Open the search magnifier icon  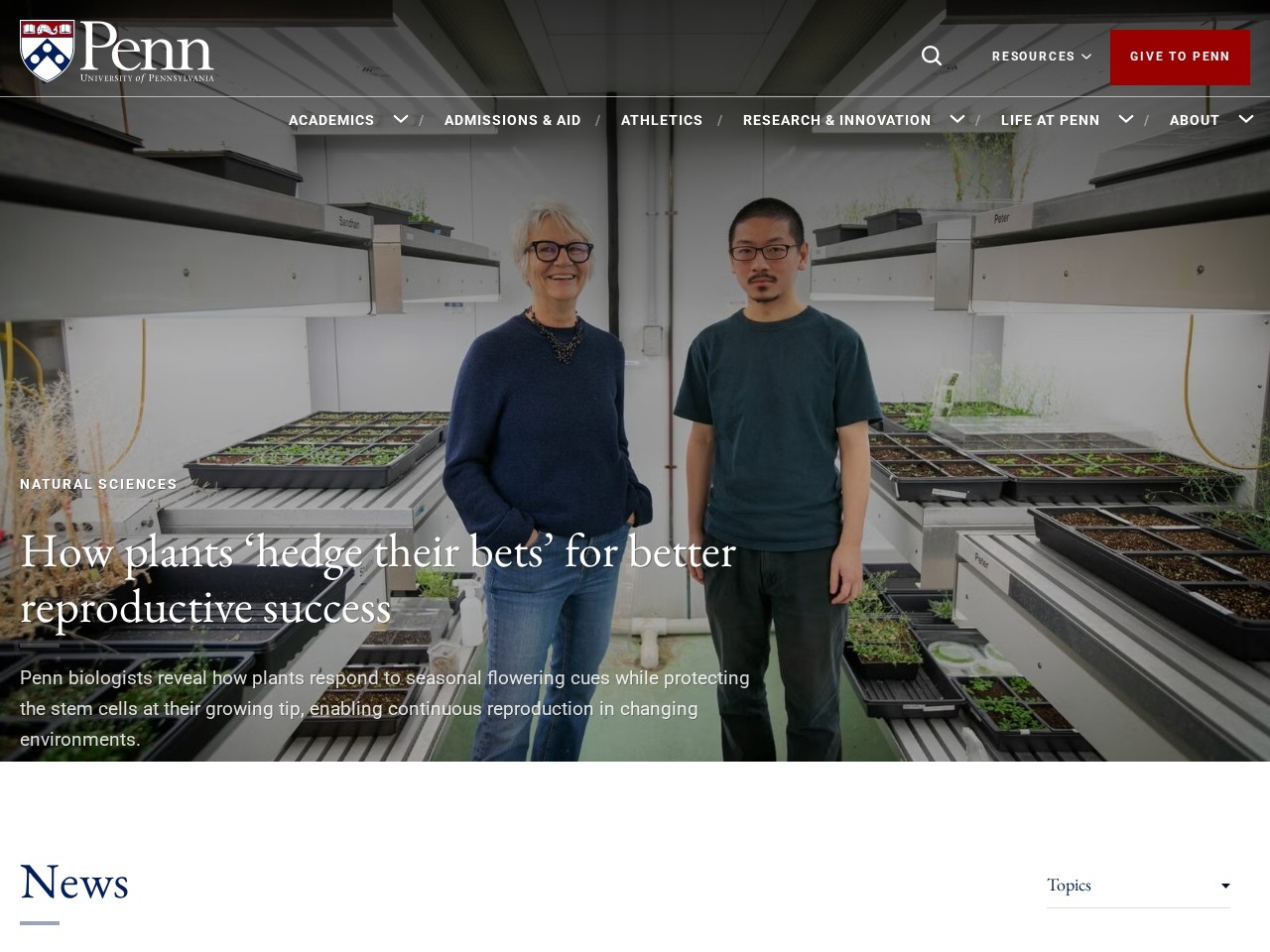pos(931,57)
